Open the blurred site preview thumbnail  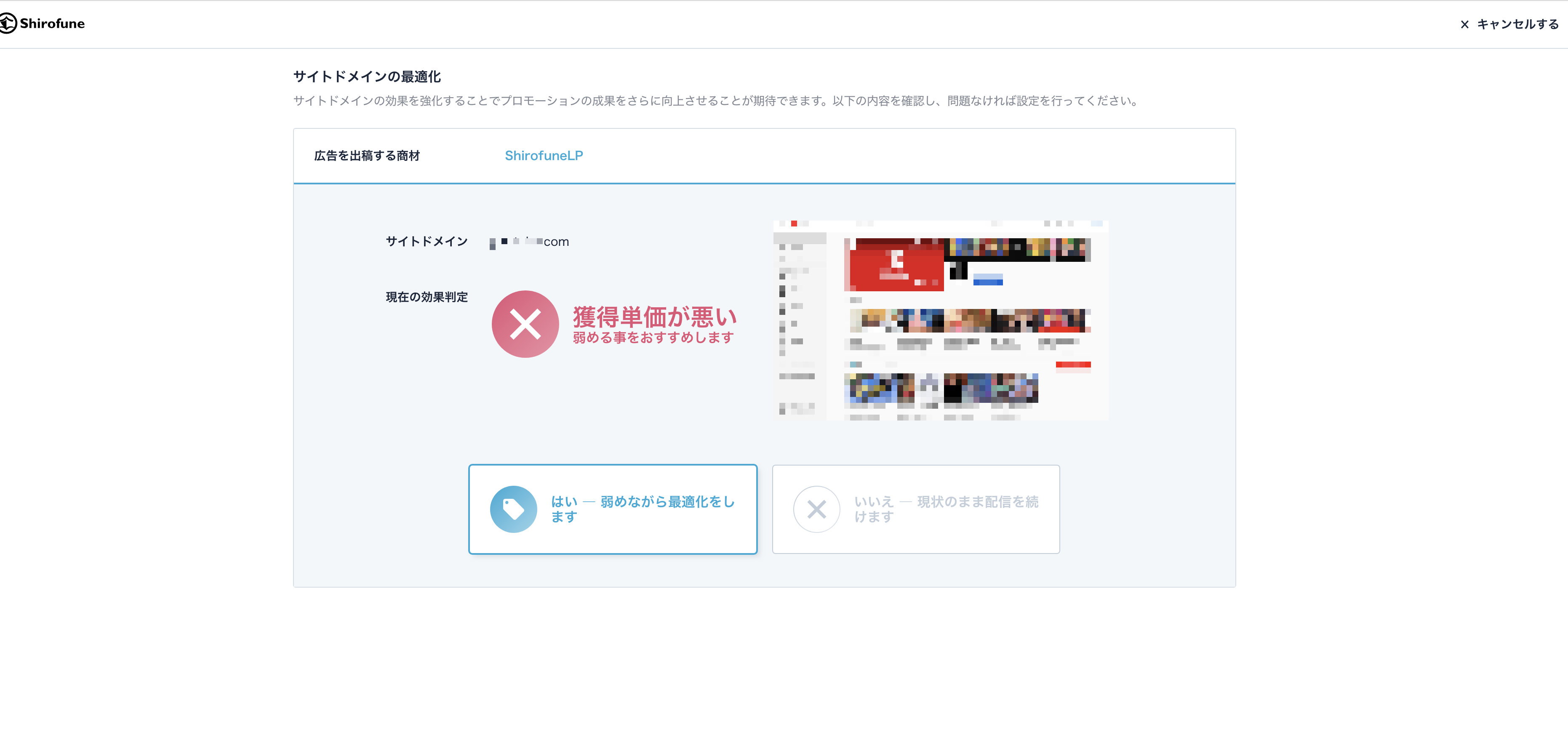(x=941, y=320)
